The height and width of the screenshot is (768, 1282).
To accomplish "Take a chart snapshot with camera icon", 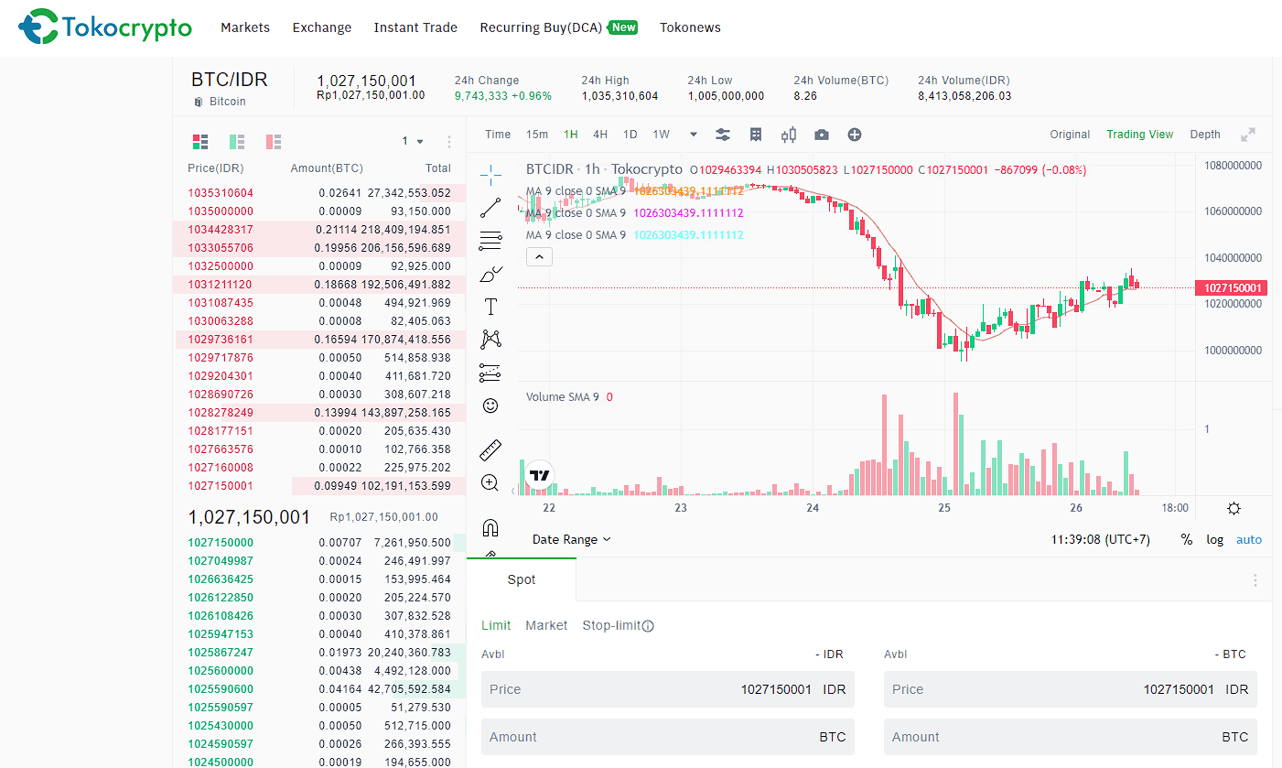I will coord(822,135).
